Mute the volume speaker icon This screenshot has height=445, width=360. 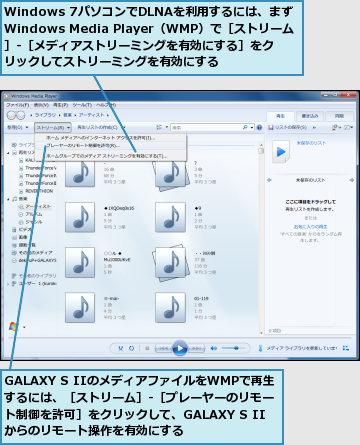point(213,348)
